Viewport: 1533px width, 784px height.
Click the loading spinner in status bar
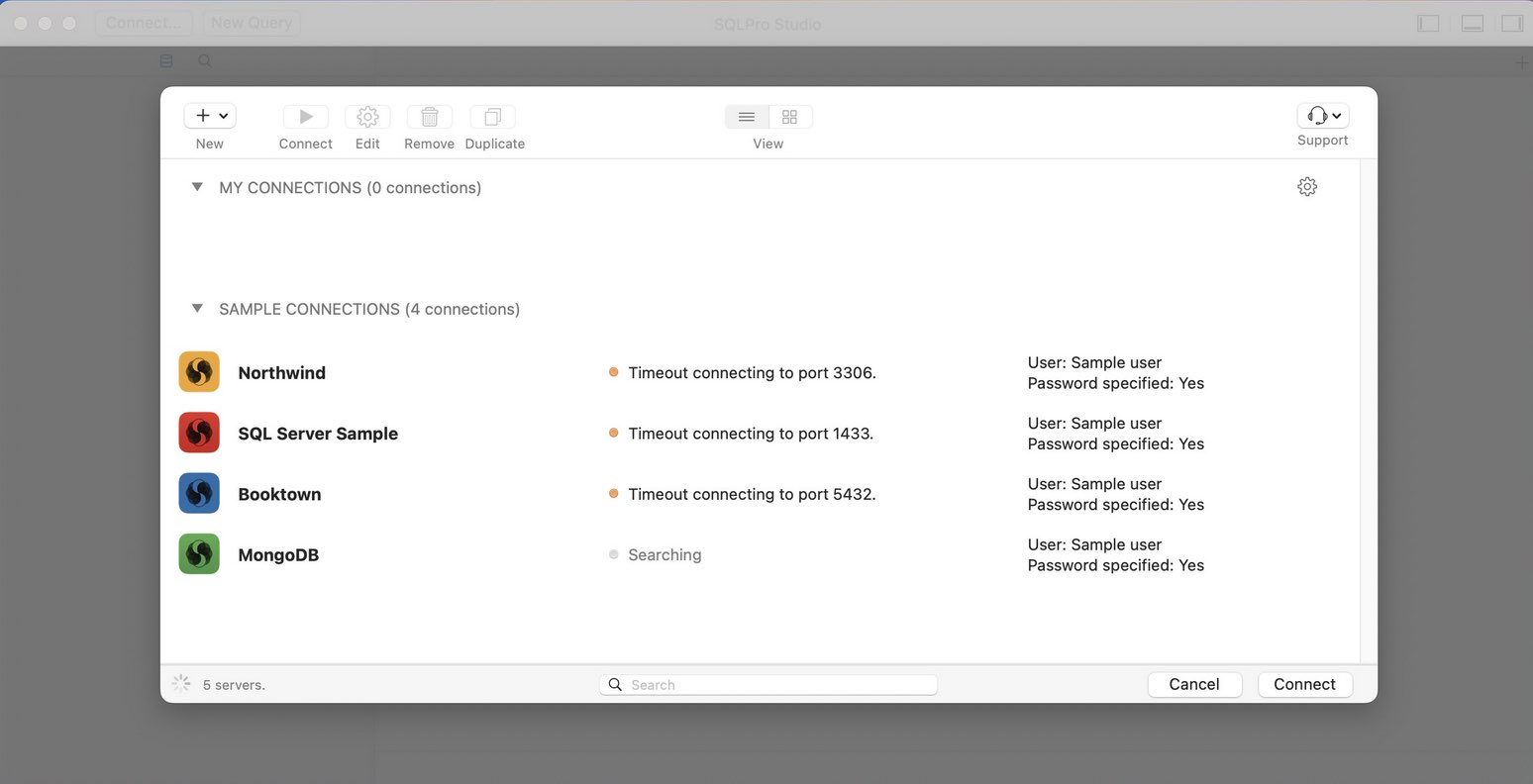[x=181, y=683]
